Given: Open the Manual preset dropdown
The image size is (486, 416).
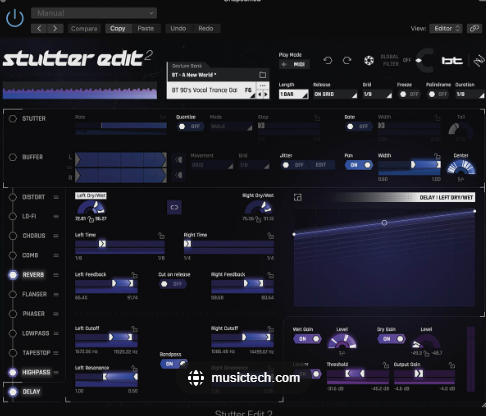Looking at the screenshot, I should point(94,13).
